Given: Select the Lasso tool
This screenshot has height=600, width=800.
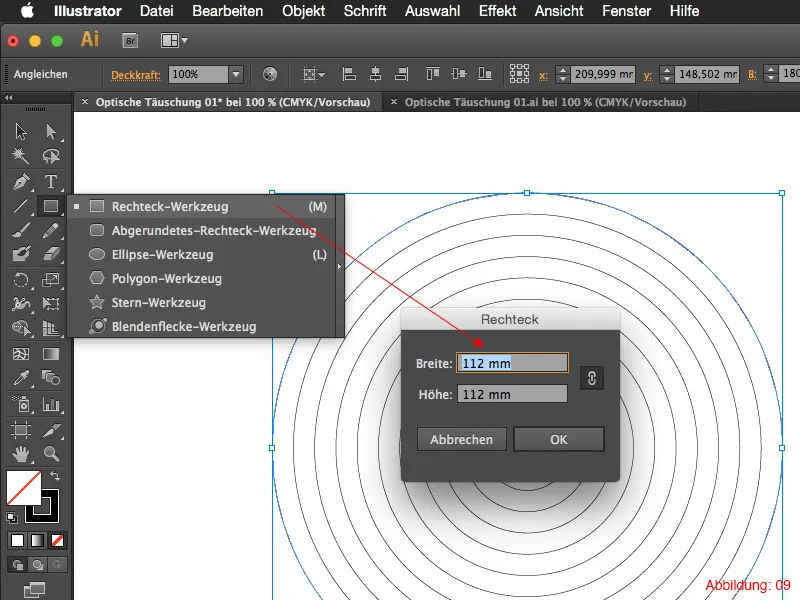Looking at the screenshot, I should tap(51, 156).
